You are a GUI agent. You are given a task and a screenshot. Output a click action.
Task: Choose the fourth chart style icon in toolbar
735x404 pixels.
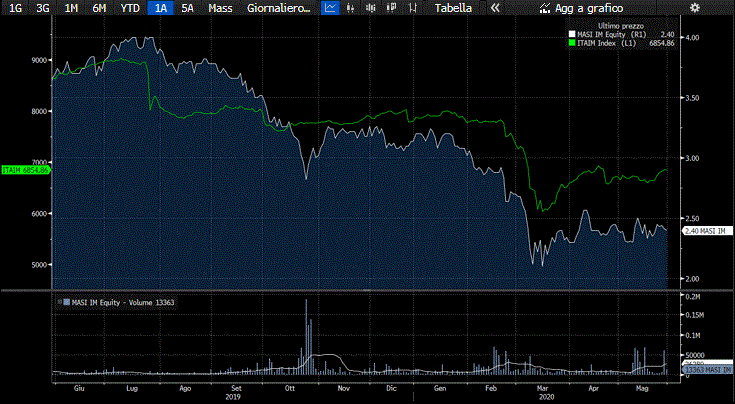(x=391, y=7)
